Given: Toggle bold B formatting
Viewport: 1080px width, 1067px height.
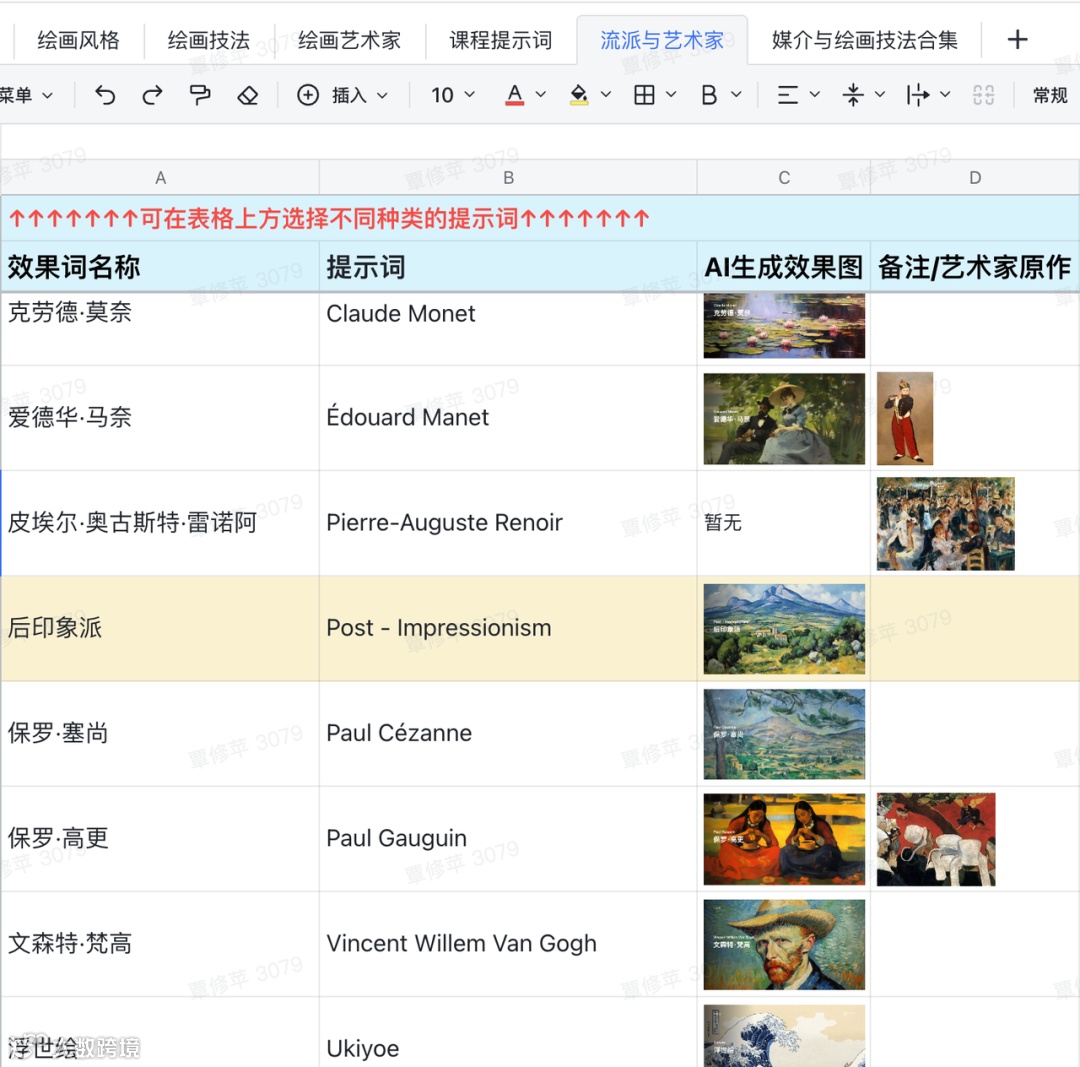Looking at the screenshot, I should click(709, 94).
